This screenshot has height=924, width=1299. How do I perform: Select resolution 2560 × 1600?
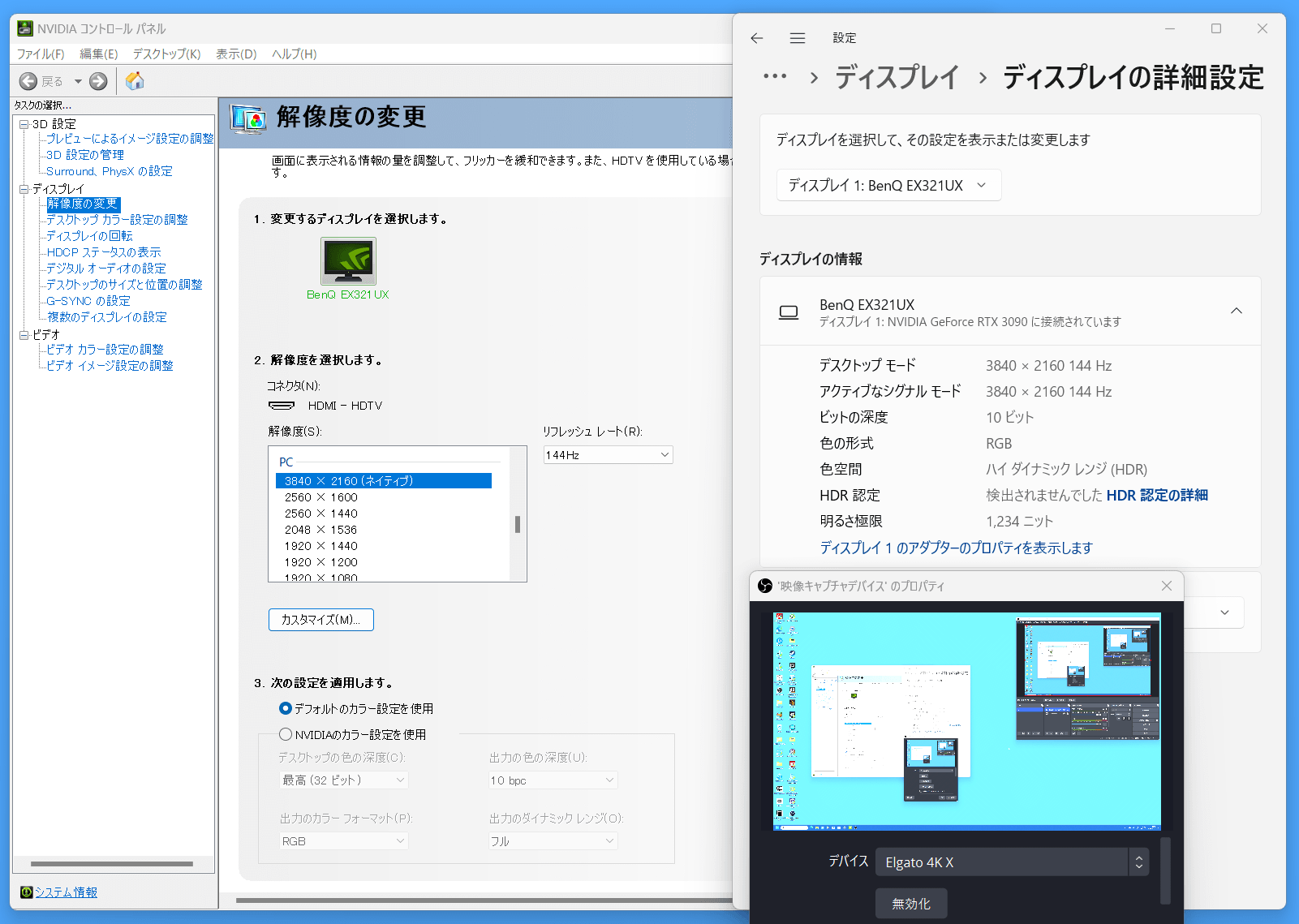pyautogui.click(x=321, y=497)
